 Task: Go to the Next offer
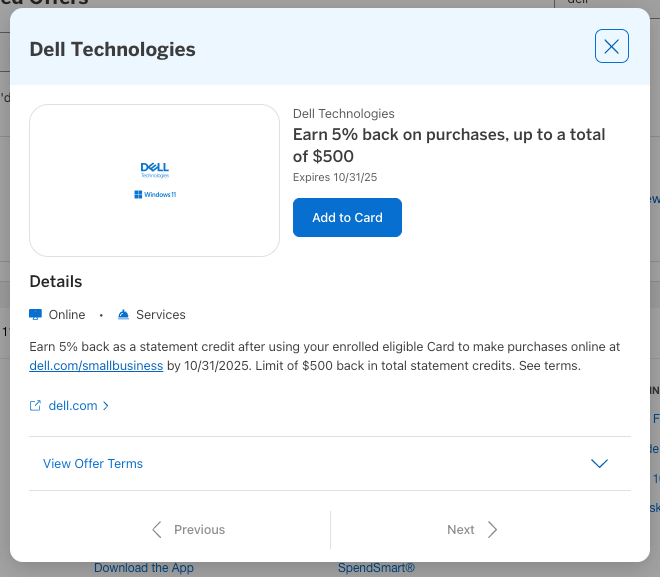[461, 530]
